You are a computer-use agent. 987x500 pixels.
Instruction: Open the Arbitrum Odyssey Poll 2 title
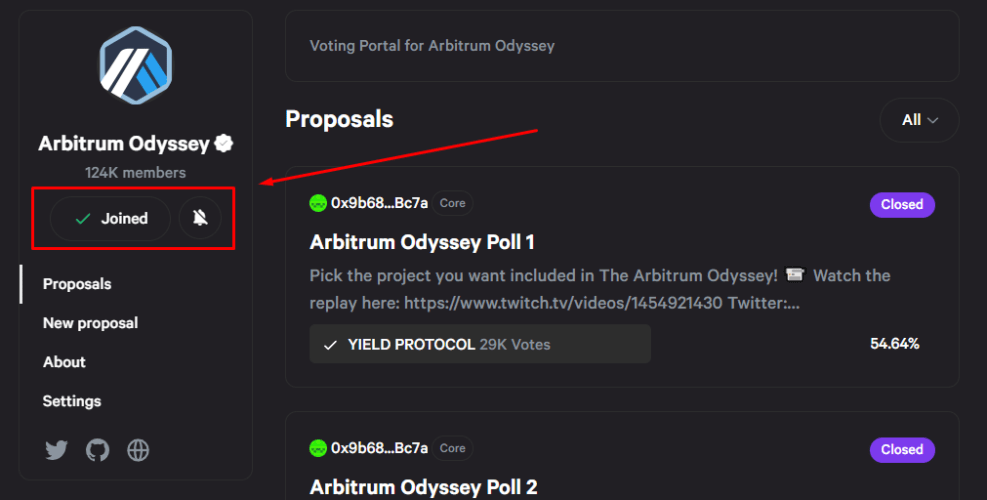(424, 487)
